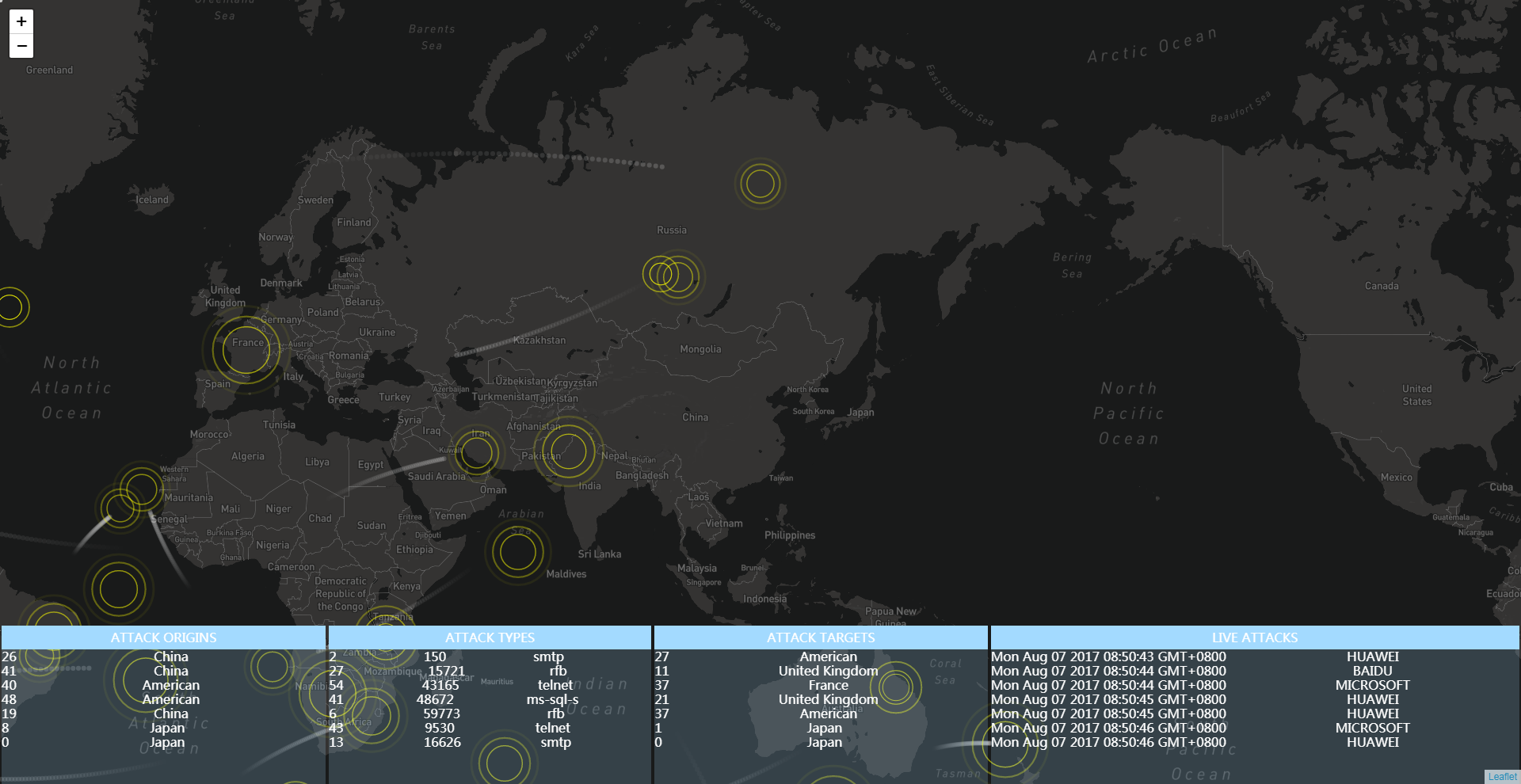Click the China label on the map
This screenshot has height=784, width=1521.
pos(696,417)
